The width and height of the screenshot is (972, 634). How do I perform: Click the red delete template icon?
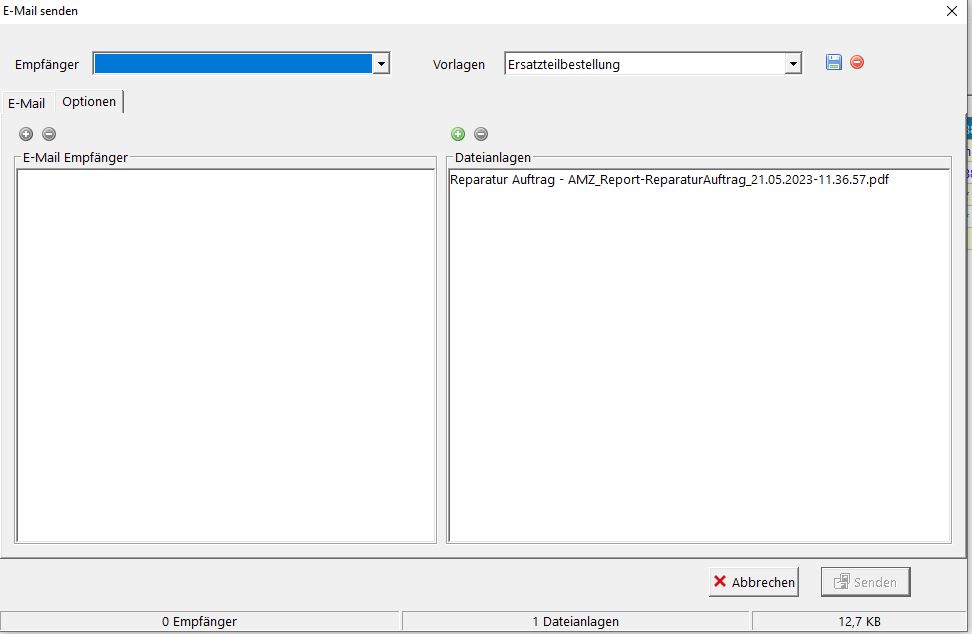coord(857,62)
